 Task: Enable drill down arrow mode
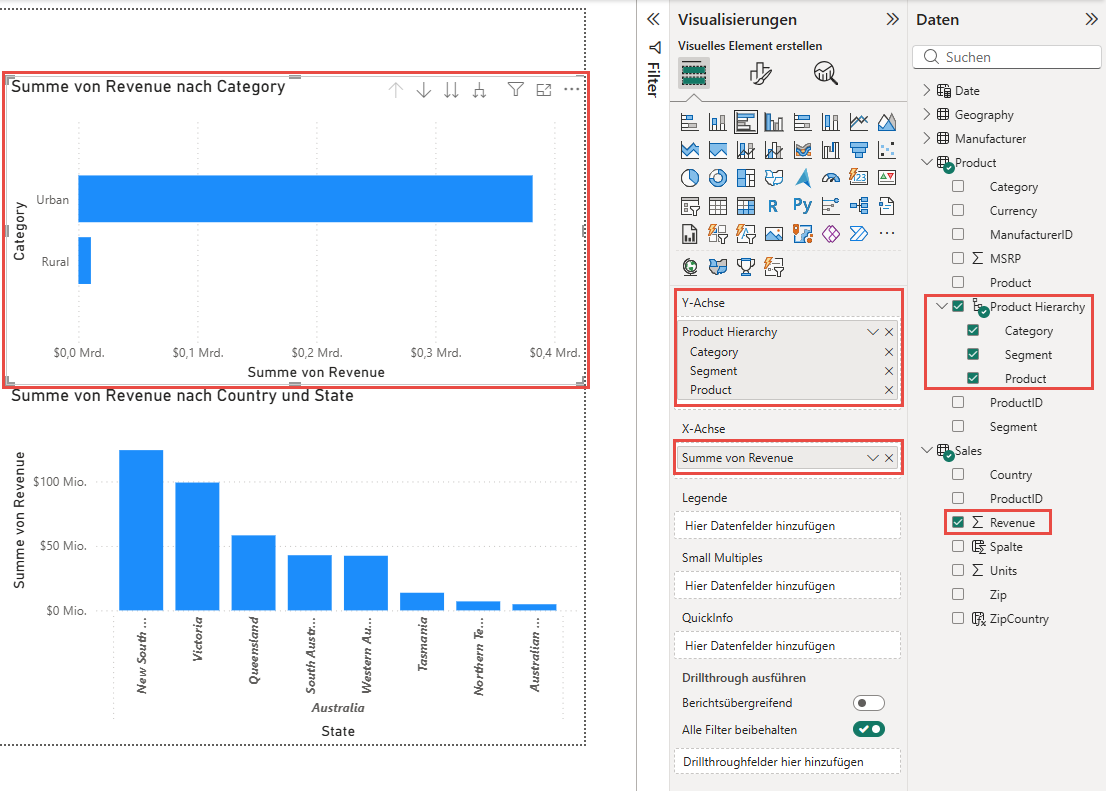423,90
